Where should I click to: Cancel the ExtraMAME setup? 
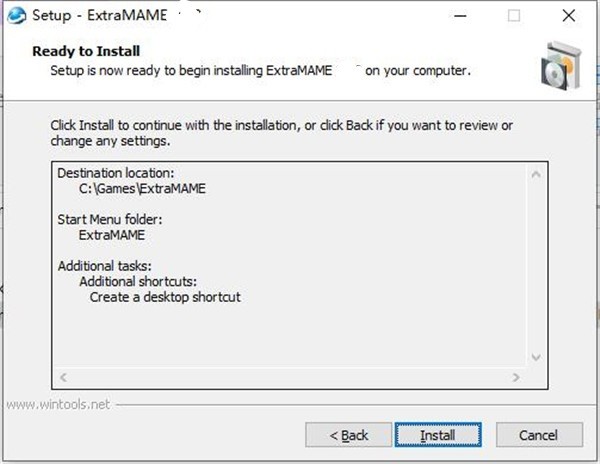[539, 435]
